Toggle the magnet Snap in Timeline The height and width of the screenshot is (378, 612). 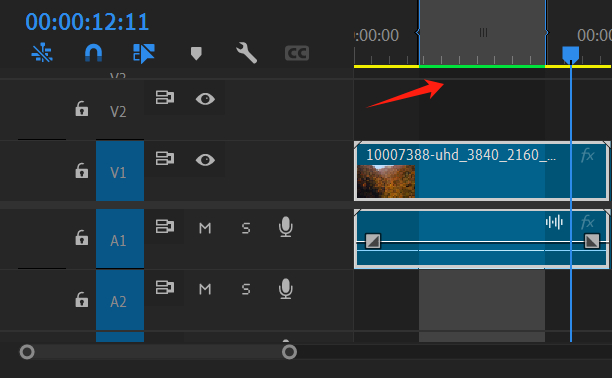pos(93,53)
